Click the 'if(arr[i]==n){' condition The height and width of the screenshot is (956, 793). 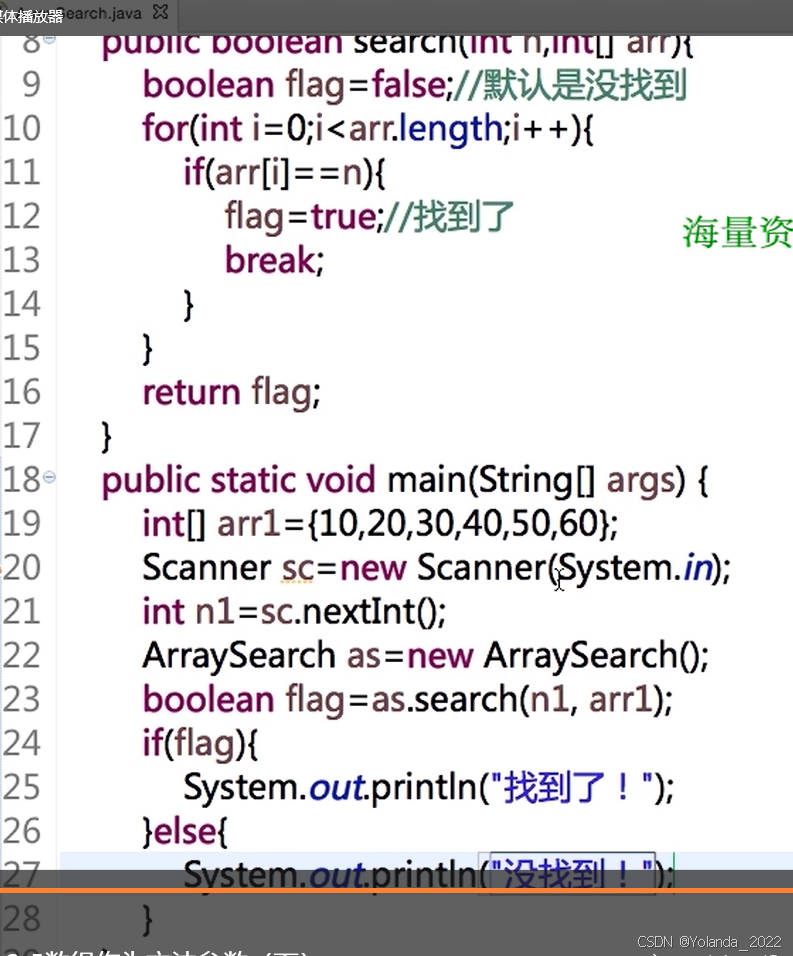(x=284, y=173)
